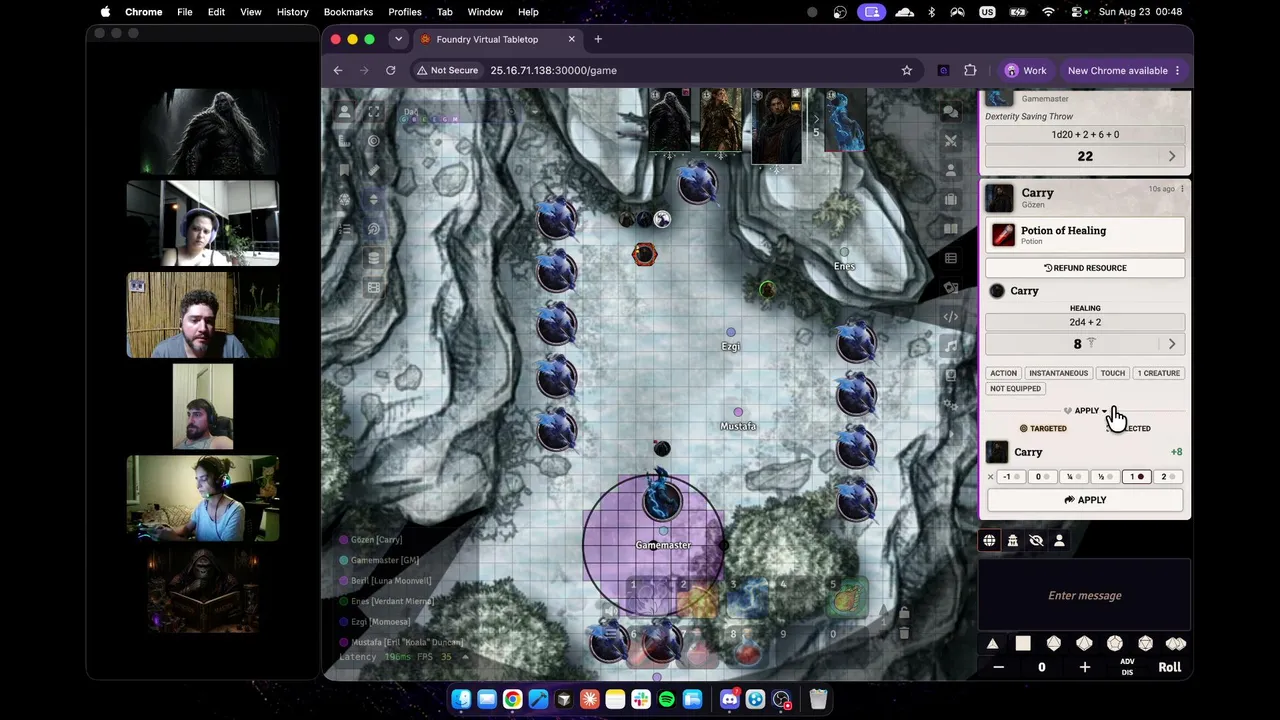This screenshot has width=1280, height=720.
Task: Add a d12 die to the roll
Action: 1114,644
